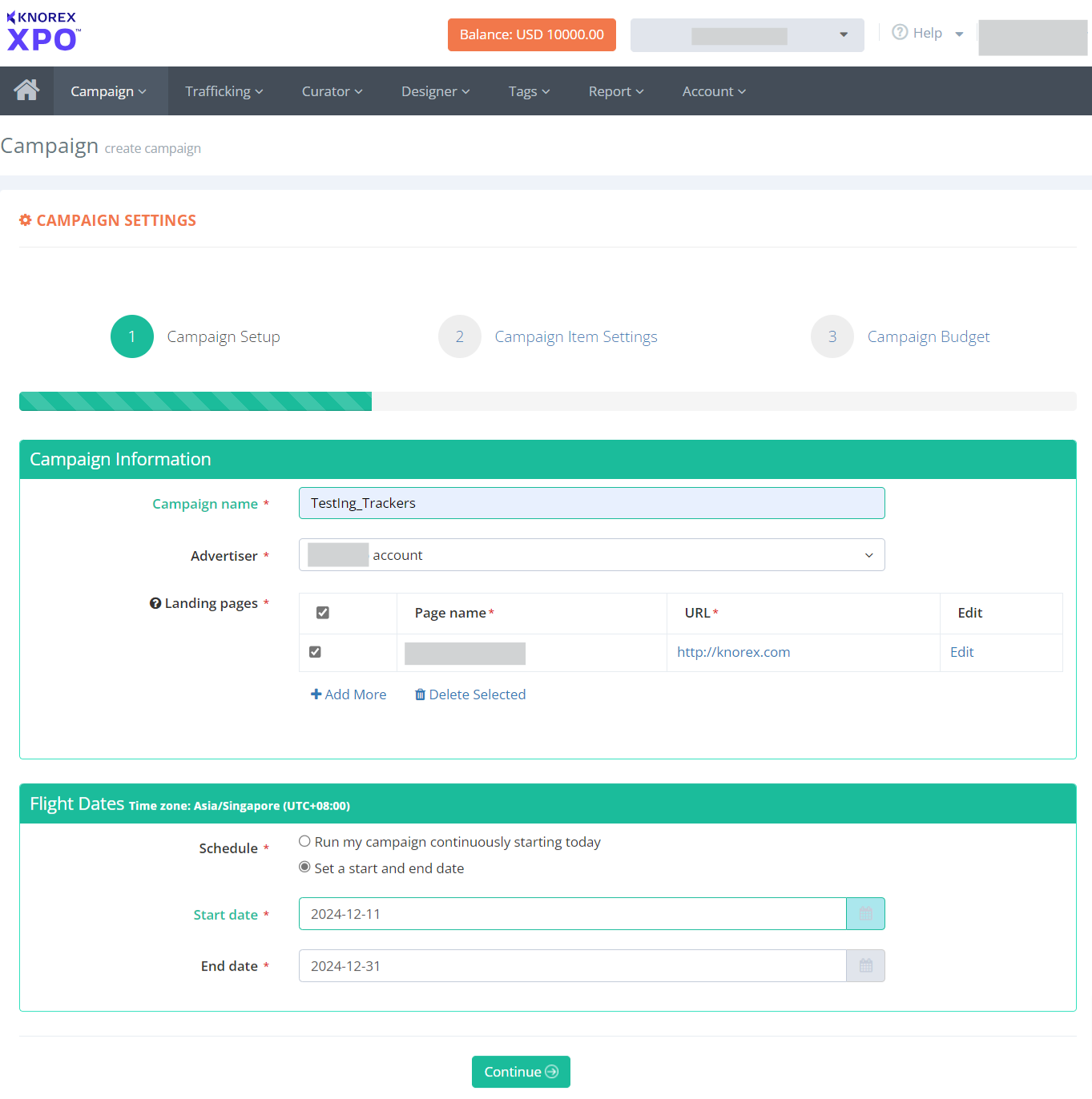The height and width of the screenshot is (1099, 1092).
Task: Click step 2 circle for Campaign Item Settings
Action: (x=459, y=336)
